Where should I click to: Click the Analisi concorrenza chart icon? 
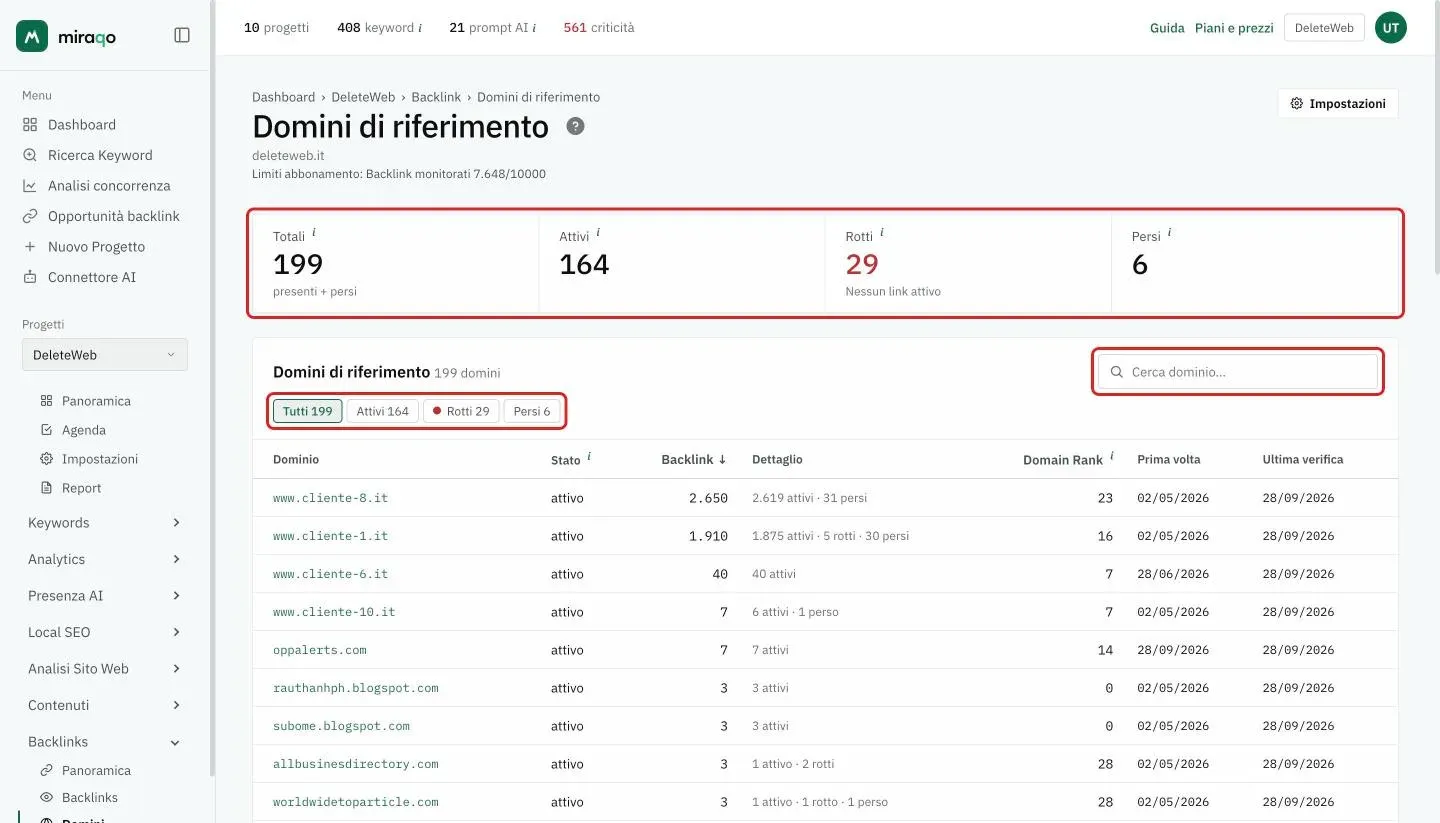[30, 186]
